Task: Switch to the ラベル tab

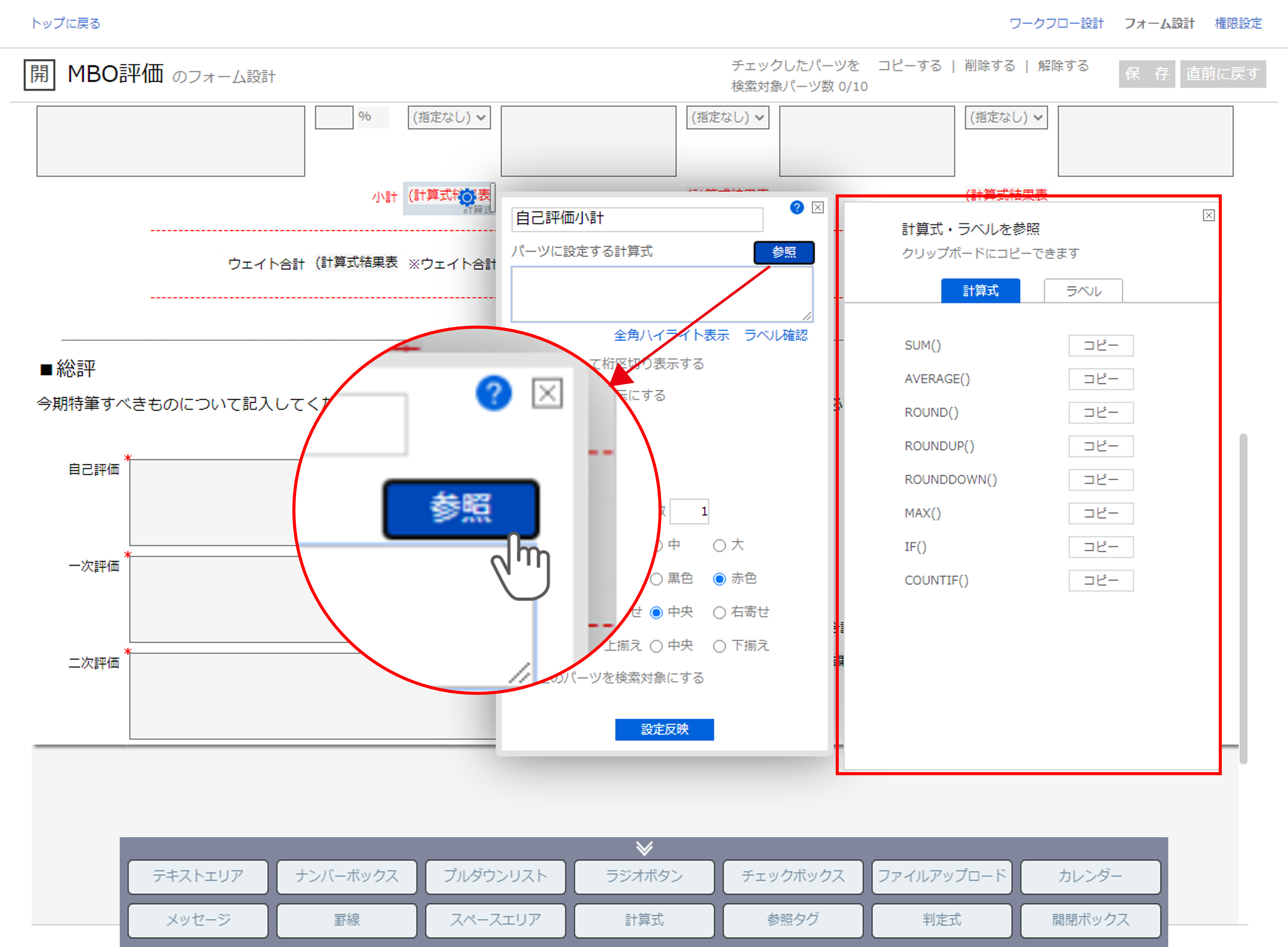Action: pos(1083,291)
